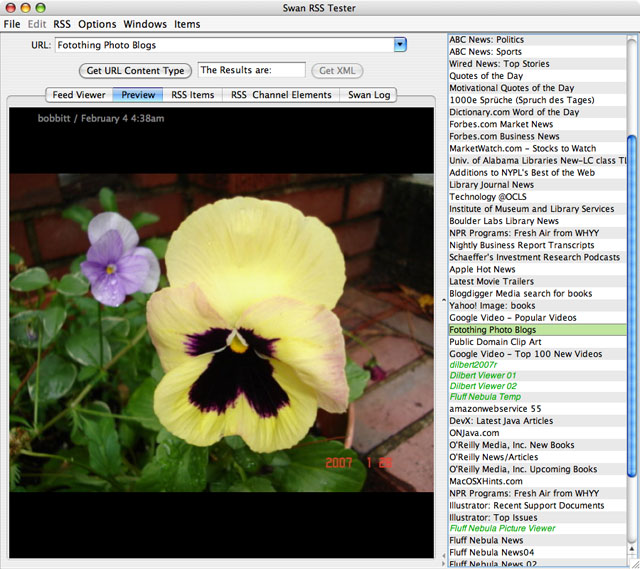The image size is (640, 569).
Task: Click the Get URL Content Type button
Action: click(x=135, y=71)
